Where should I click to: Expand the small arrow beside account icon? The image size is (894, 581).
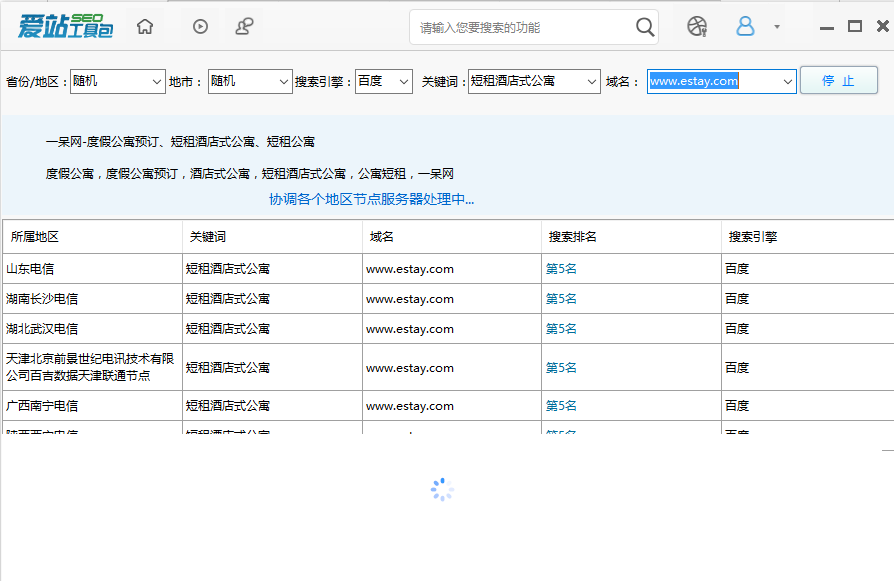[777, 27]
